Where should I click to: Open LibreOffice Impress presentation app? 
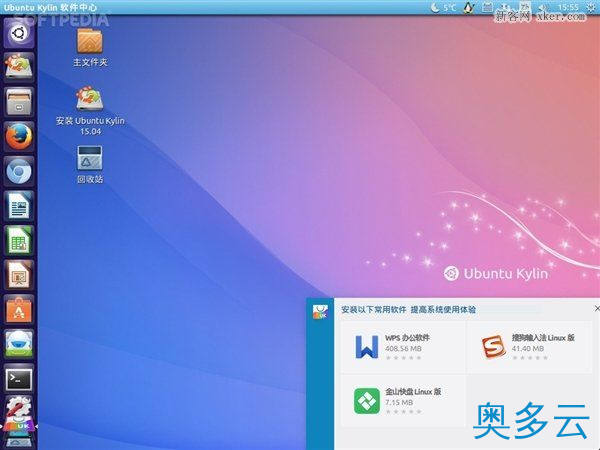(x=18, y=275)
